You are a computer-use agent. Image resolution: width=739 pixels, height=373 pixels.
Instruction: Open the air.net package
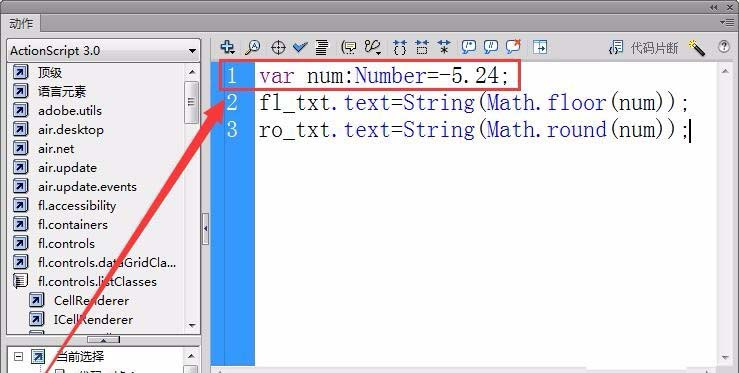click(x=56, y=149)
